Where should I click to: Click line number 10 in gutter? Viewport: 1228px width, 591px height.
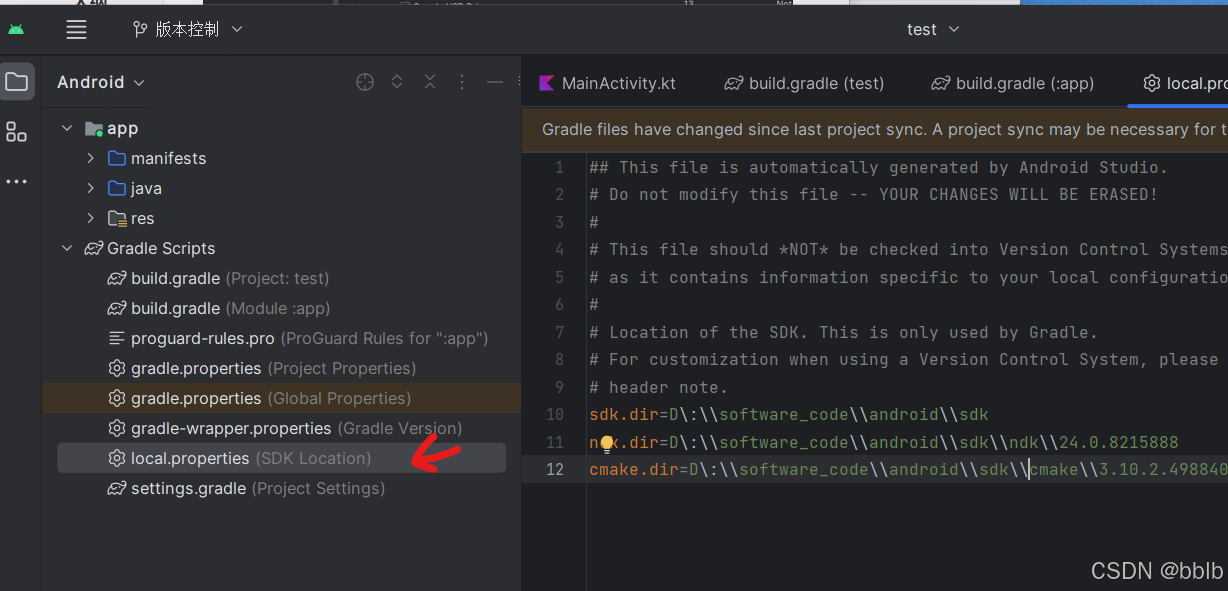click(554, 414)
